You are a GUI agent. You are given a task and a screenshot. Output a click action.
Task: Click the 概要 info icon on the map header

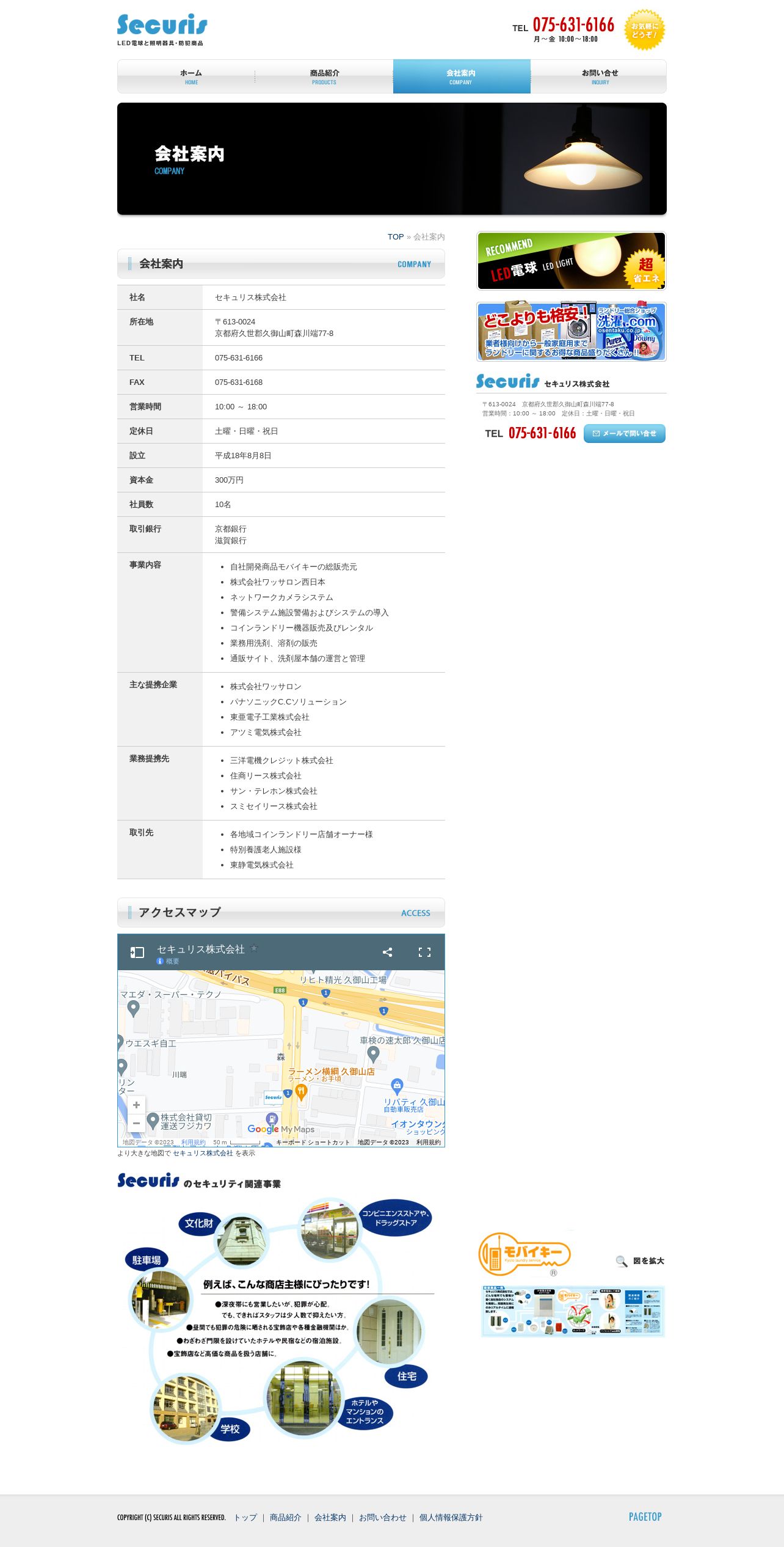pos(160,961)
